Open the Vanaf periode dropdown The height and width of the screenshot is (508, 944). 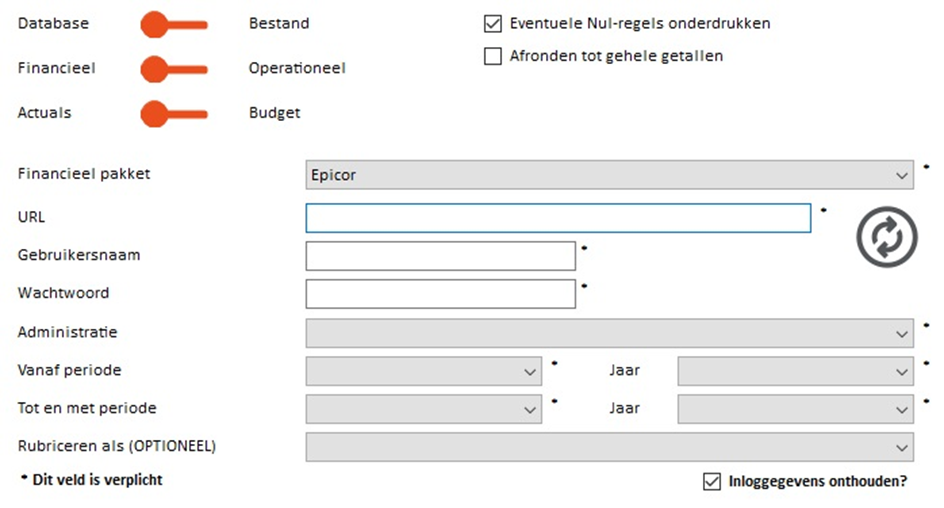424,371
